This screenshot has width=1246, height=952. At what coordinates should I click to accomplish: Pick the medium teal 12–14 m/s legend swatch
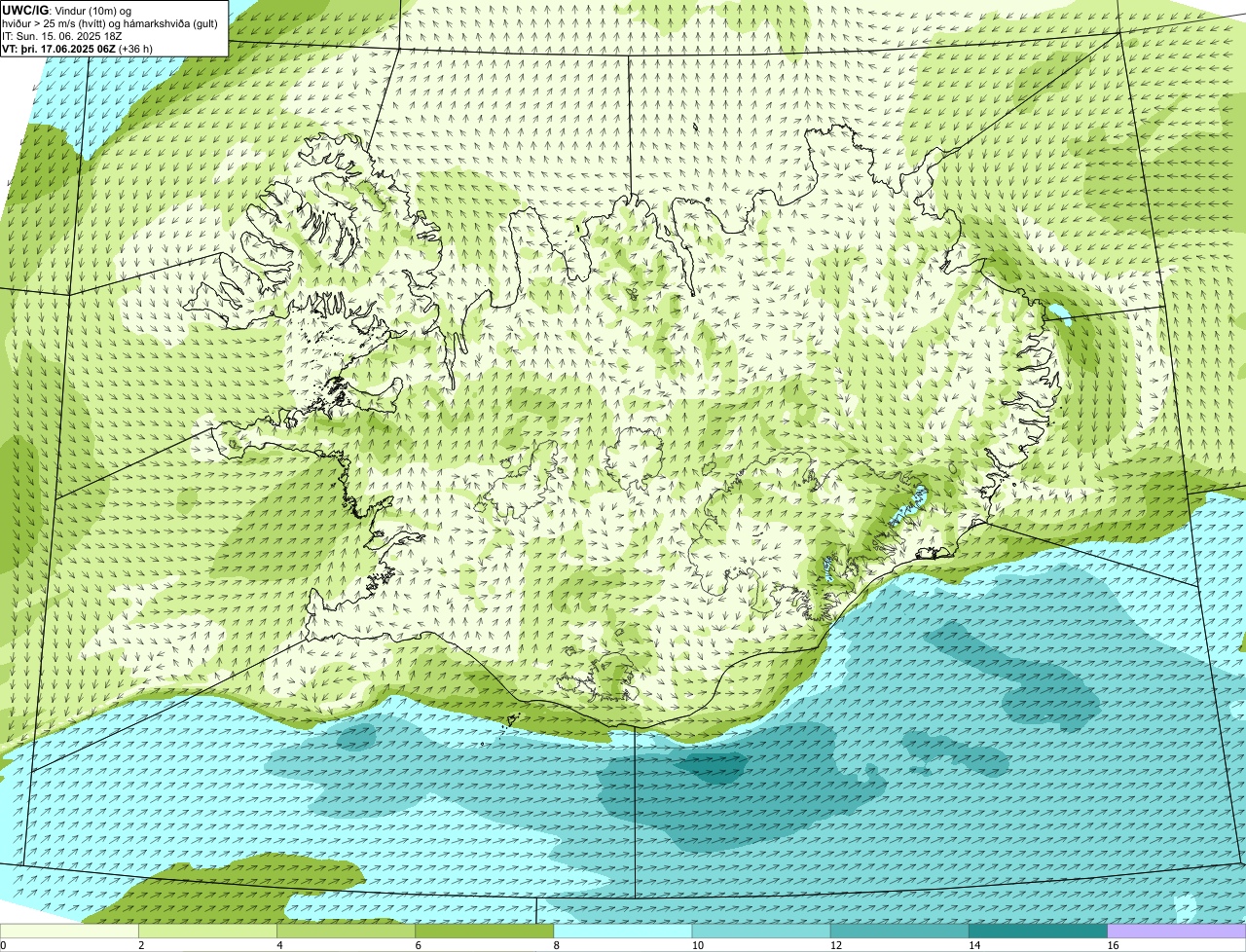pyautogui.click(x=899, y=932)
